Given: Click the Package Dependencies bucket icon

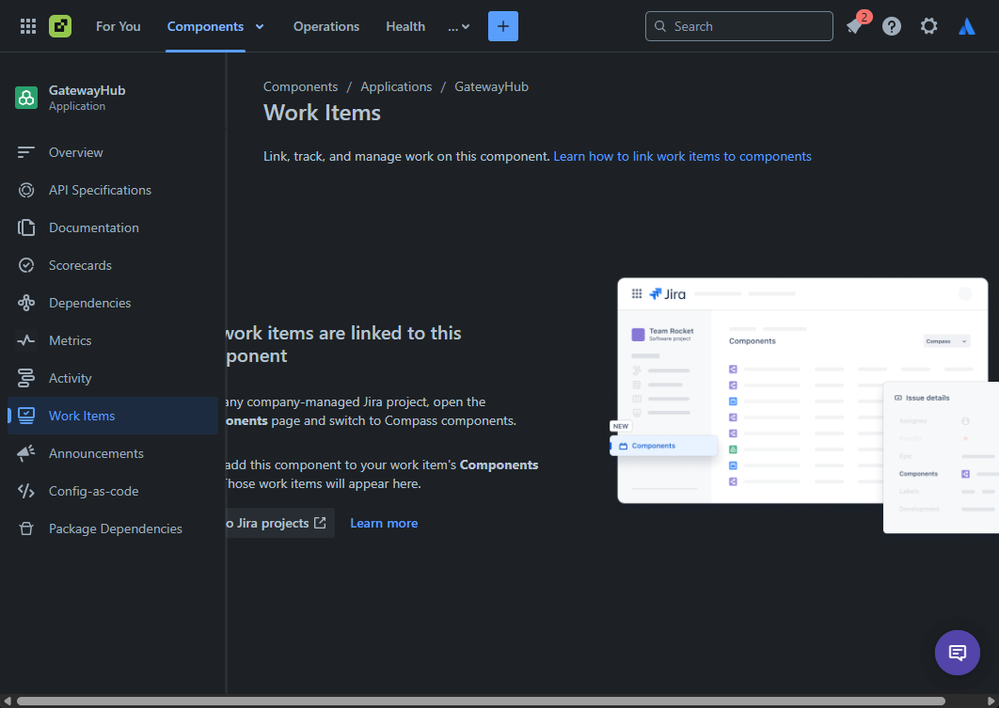Looking at the screenshot, I should [x=26, y=528].
